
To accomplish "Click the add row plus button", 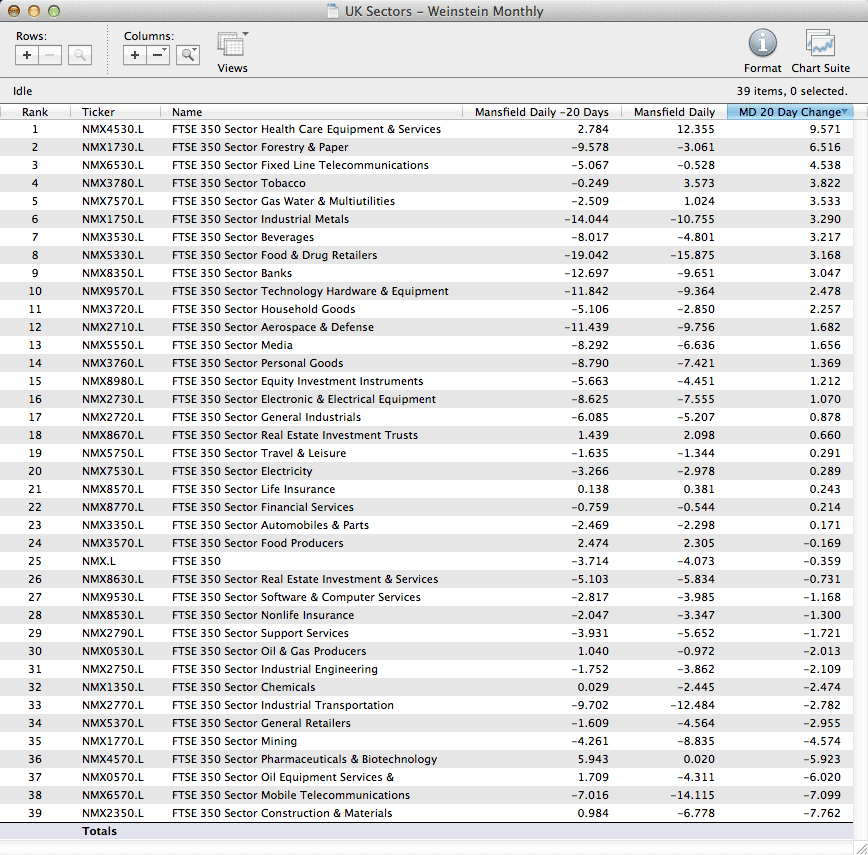I will pos(27,55).
